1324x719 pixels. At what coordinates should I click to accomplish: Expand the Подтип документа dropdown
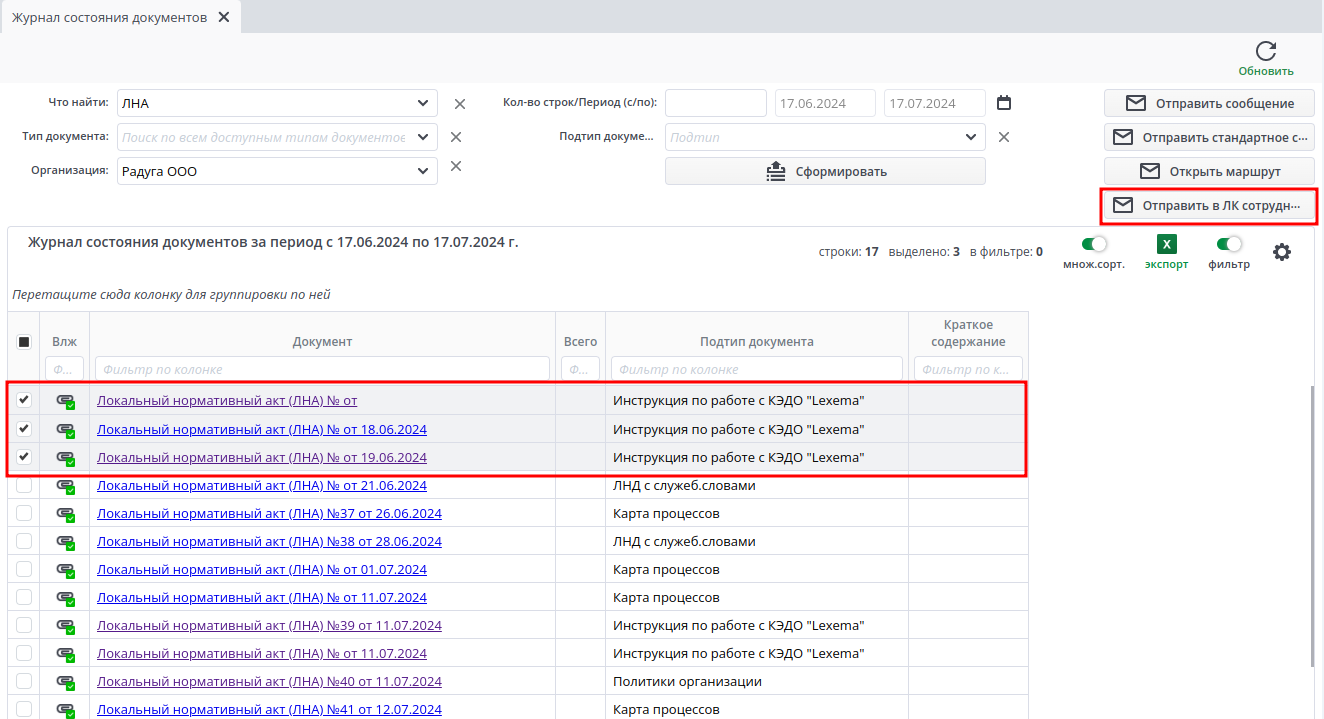click(x=970, y=137)
